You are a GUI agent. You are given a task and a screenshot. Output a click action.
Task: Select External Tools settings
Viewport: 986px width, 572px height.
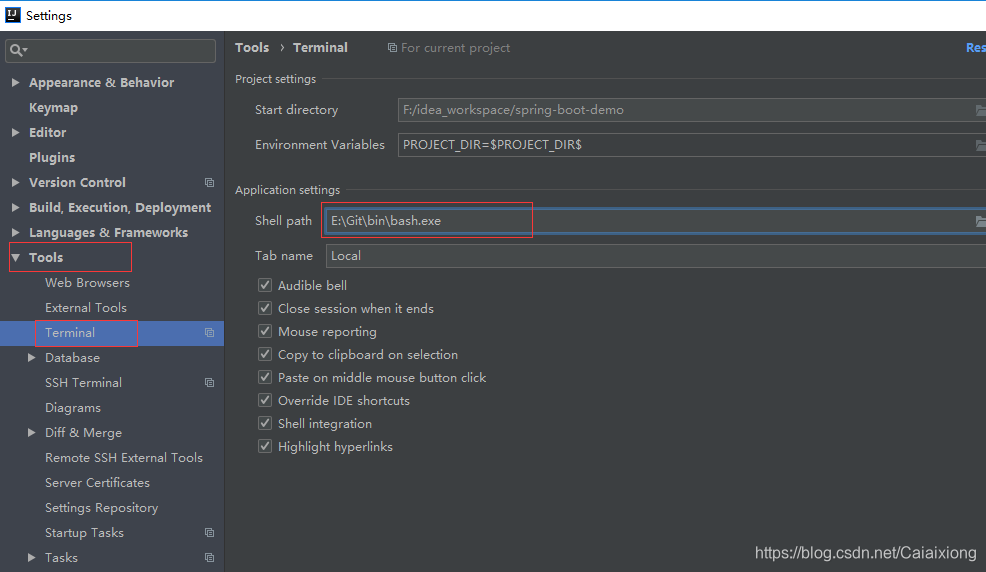click(x=86, y=307)
